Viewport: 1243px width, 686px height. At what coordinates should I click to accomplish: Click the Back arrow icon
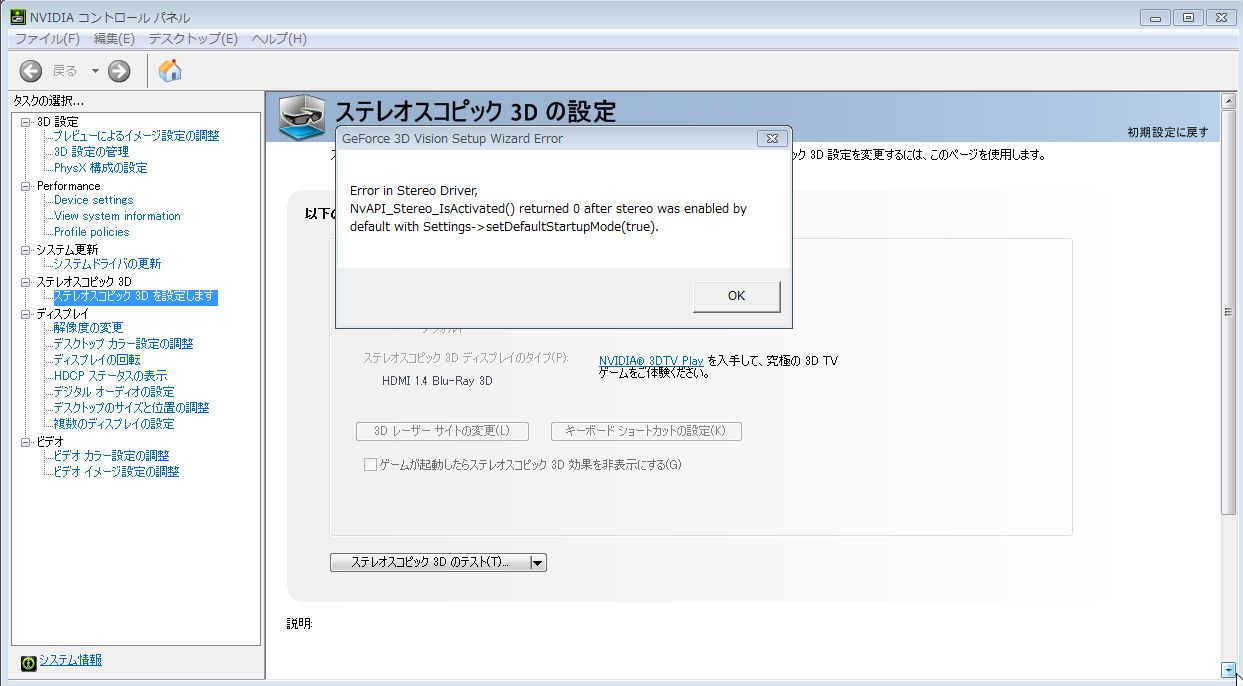(x=31, y=71)
